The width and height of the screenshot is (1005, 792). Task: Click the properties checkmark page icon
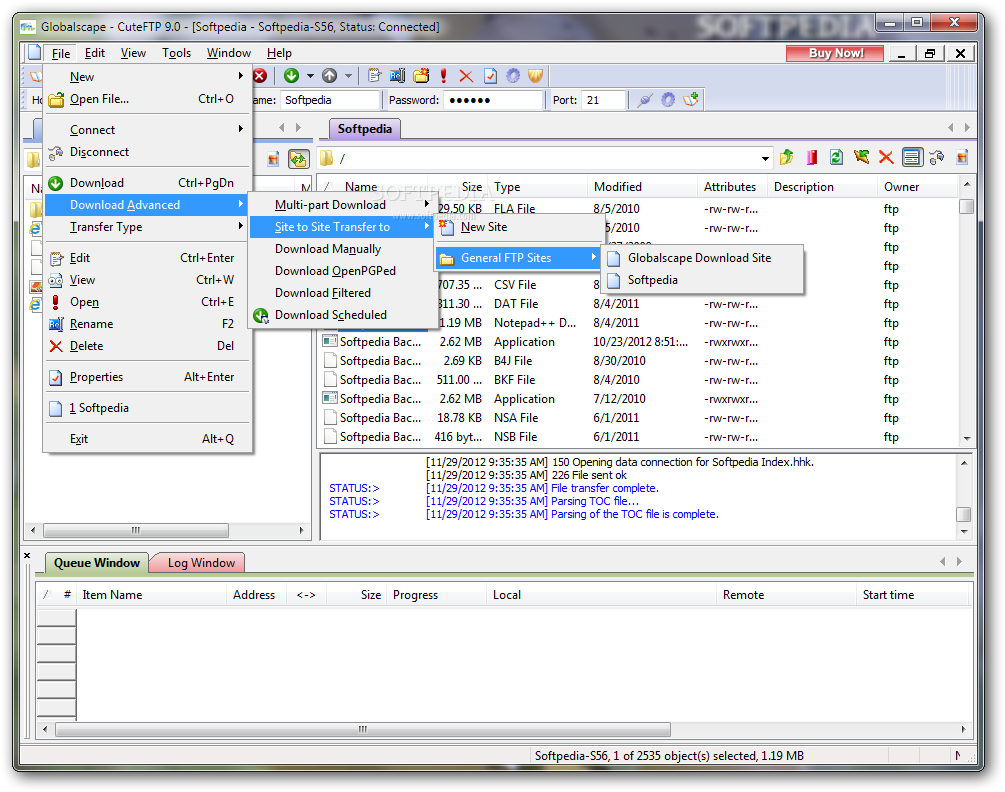point(490,76)
